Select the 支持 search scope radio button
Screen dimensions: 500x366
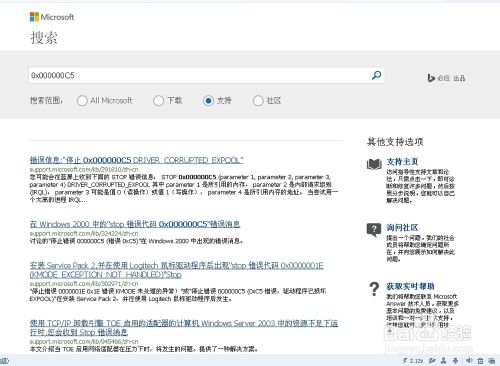[x=208, y=100]
